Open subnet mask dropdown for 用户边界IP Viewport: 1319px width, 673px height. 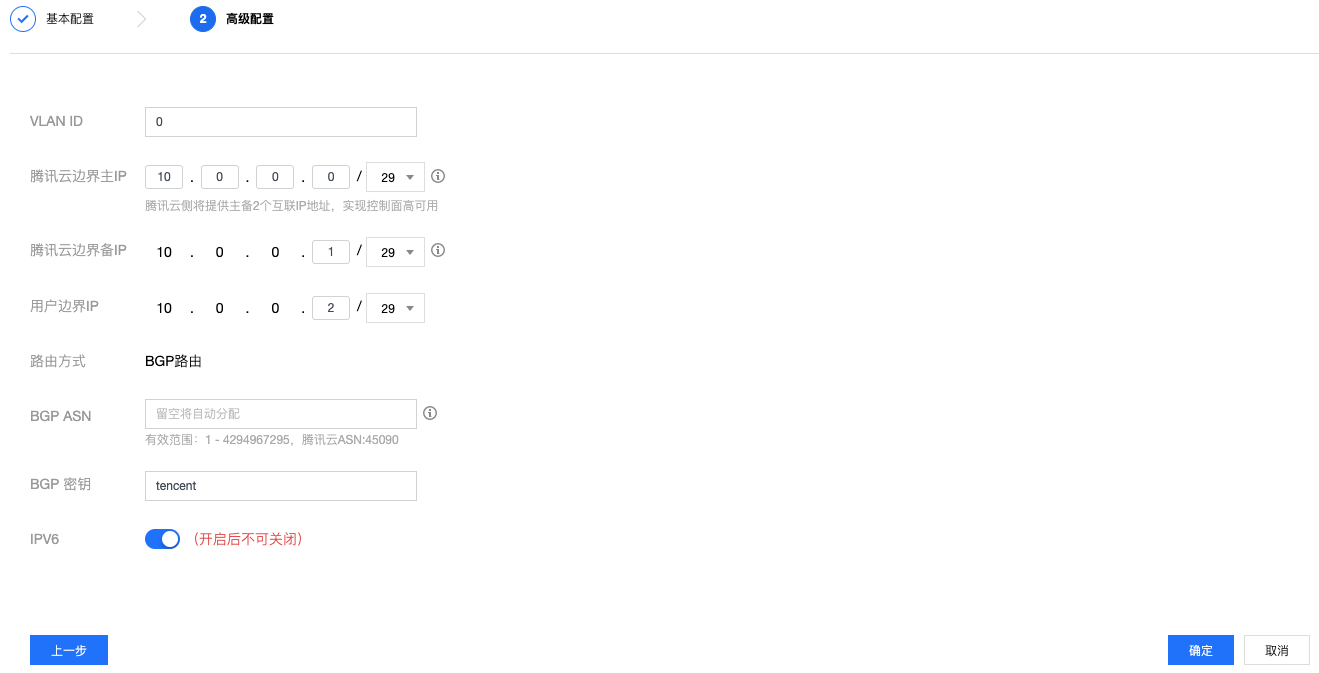tap(396, 308)
